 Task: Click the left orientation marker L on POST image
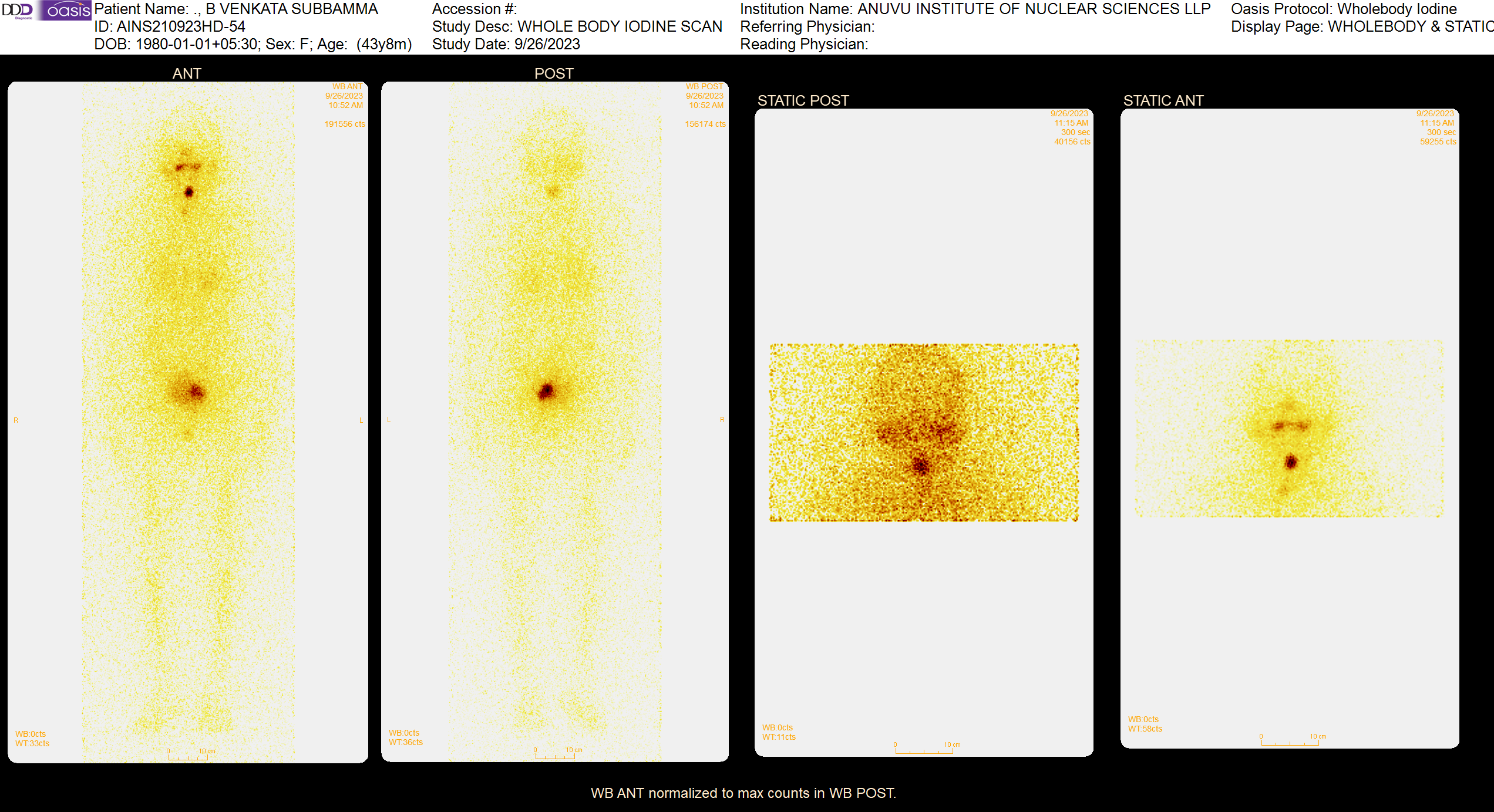click(x=388, y=420)
